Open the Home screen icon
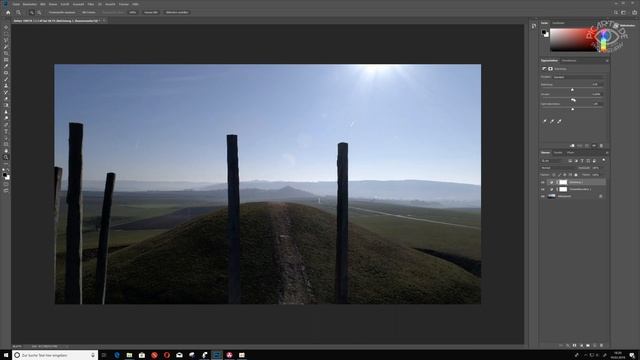Screen dimensions: 640x360 (x=8, y=12)
